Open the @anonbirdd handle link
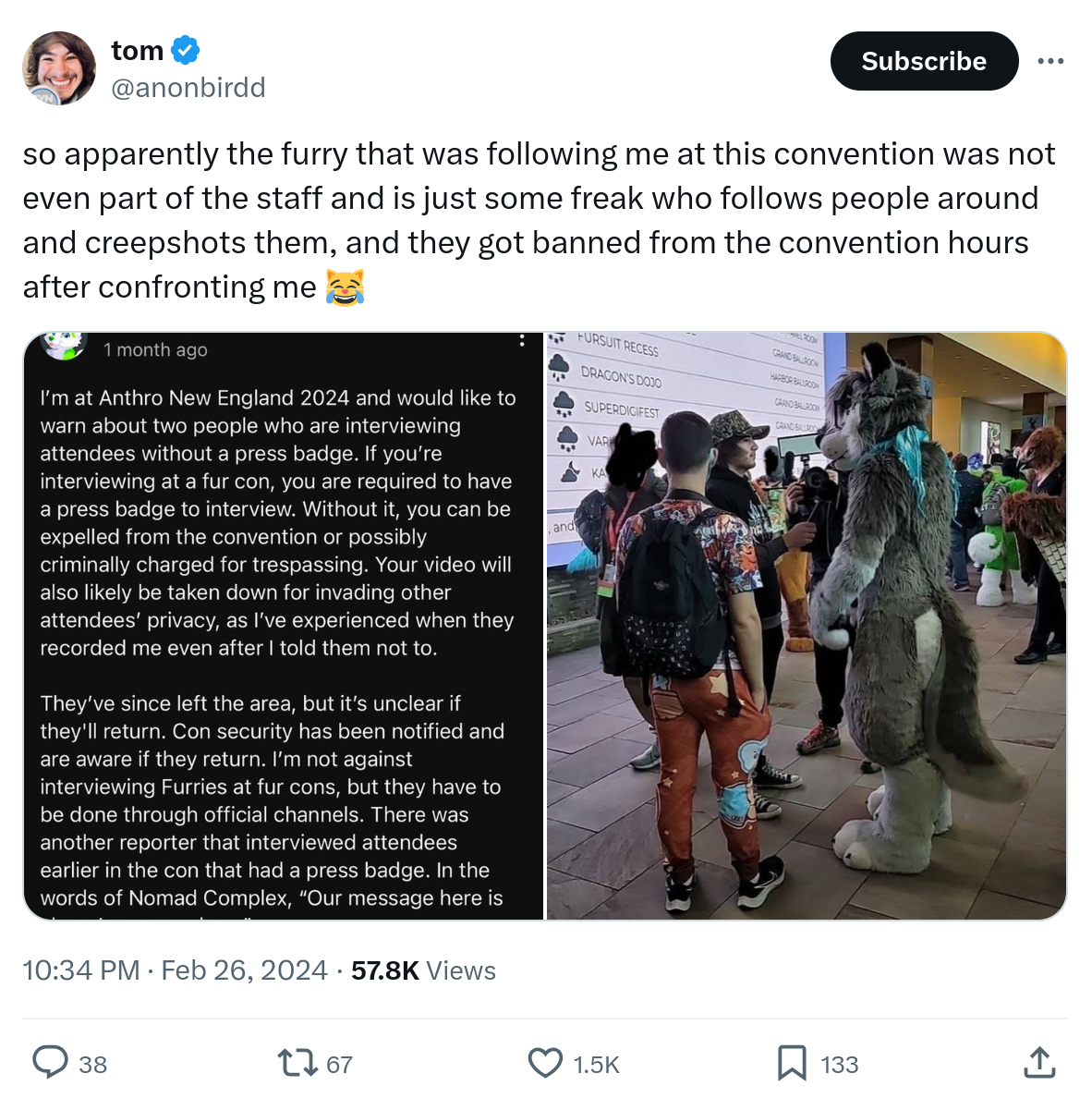This screenshot has width=1092, height=1098. pyautogui.click(x=188, y=88)
